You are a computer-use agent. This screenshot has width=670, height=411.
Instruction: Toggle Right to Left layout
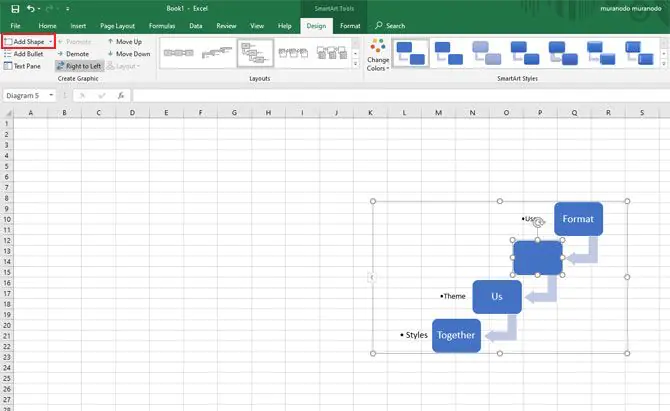coord(79,66)
